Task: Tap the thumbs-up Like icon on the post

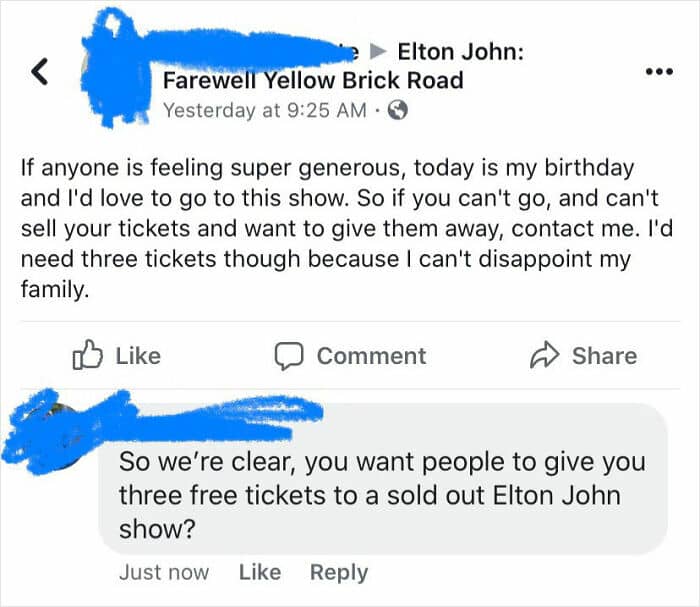Action: pos(87,355)
